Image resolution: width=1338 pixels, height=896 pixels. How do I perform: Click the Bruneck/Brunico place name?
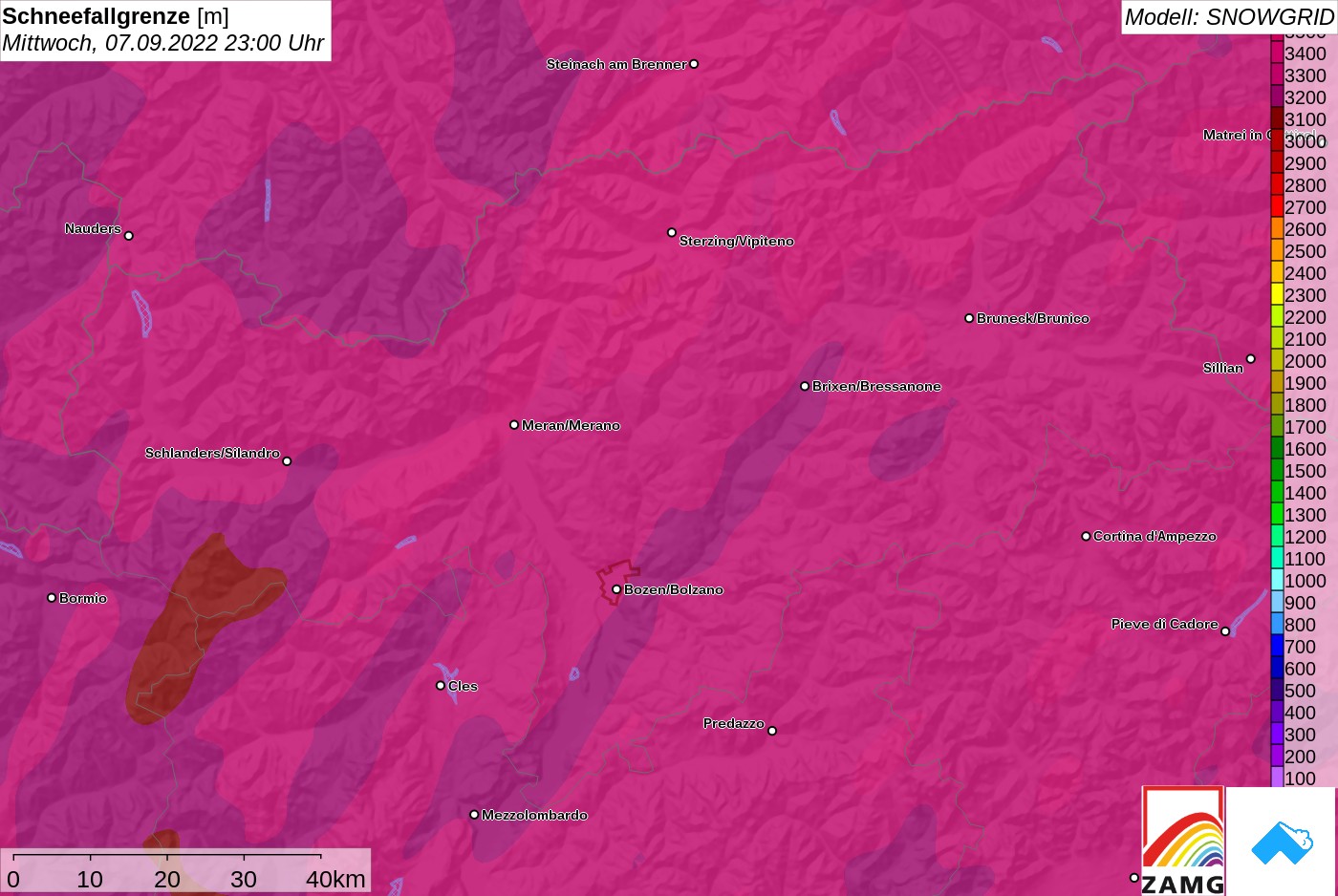point(1033,318)
